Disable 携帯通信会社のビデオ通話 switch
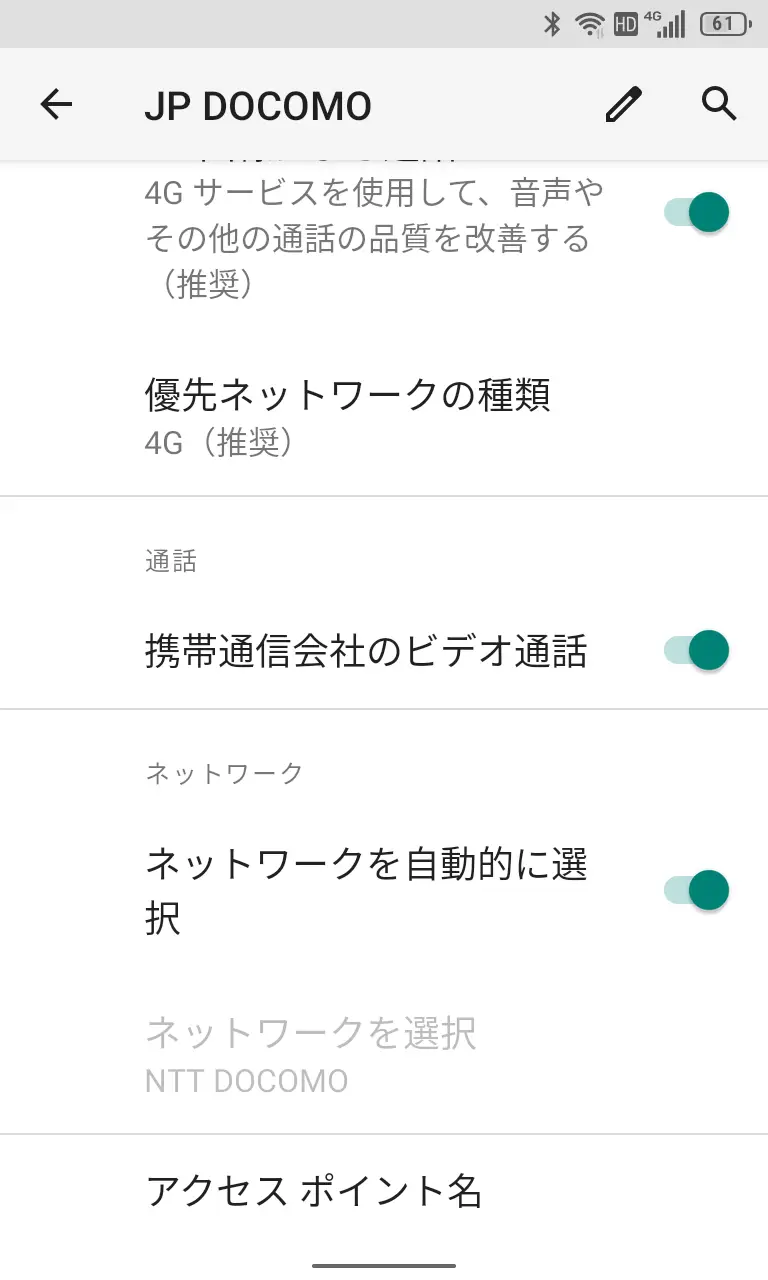768x1280 pixels. click(697, 650)
